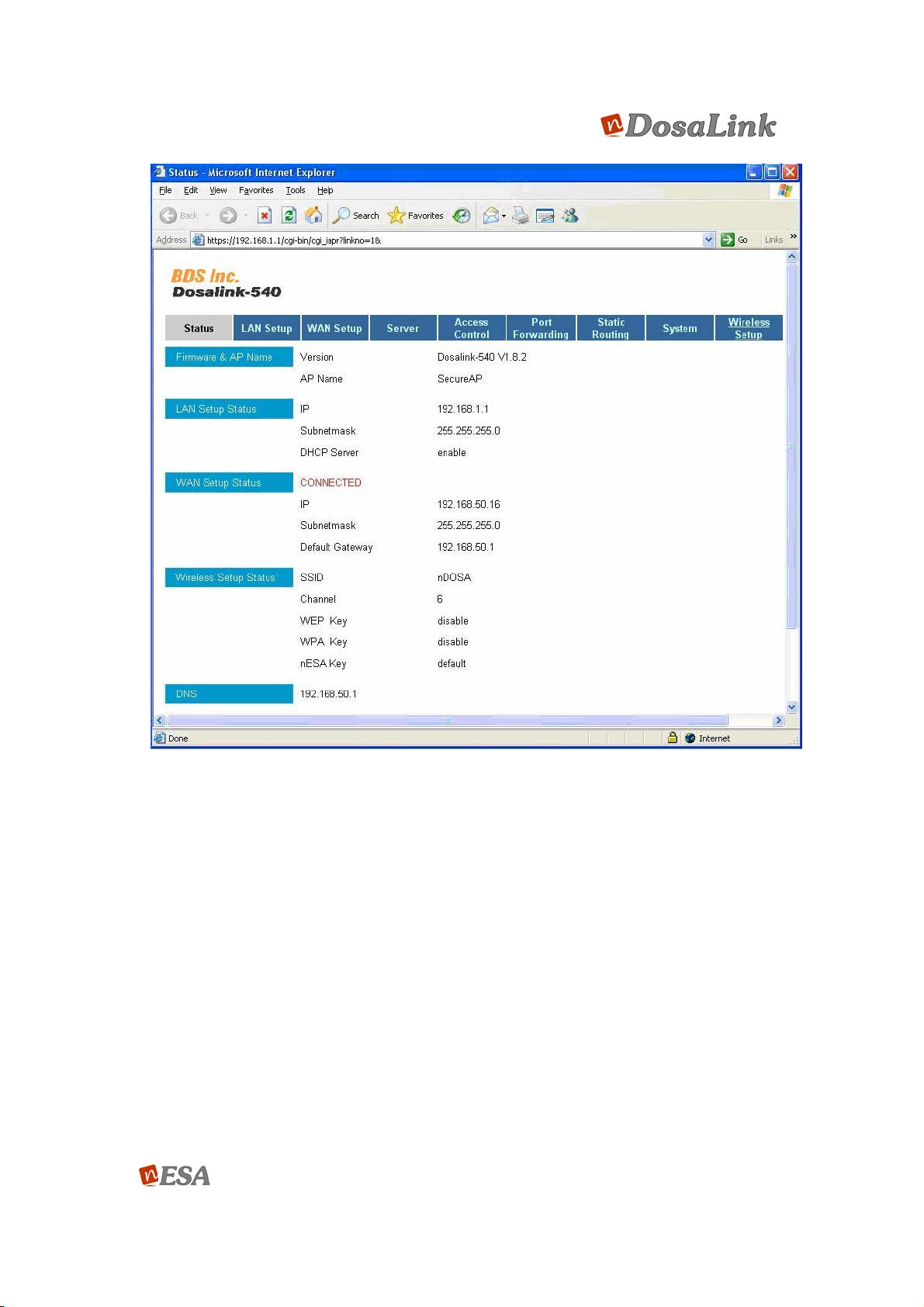Open the Server tab
Screen dimensions: 924x1307
pos(403,328)
